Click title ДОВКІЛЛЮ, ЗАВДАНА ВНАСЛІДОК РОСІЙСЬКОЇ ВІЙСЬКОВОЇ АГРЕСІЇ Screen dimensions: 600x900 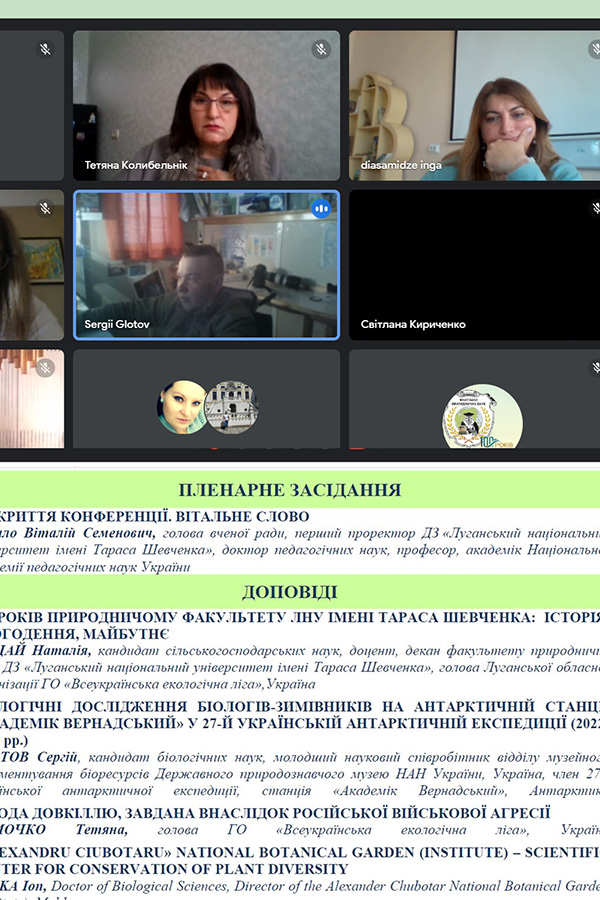(x=291, y=813)
